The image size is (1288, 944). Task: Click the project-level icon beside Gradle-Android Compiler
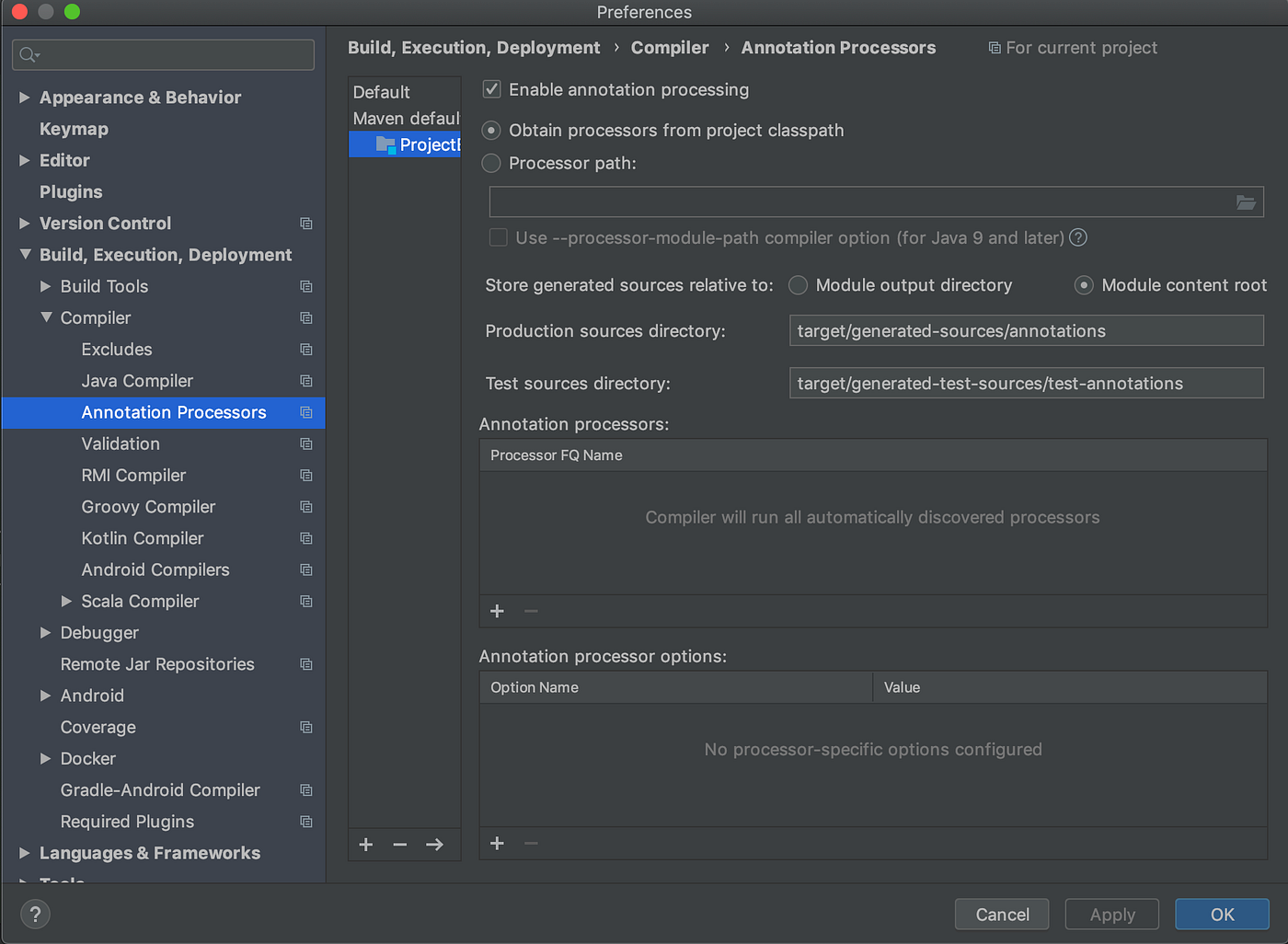pyautogui.click(x=306, y=790)
